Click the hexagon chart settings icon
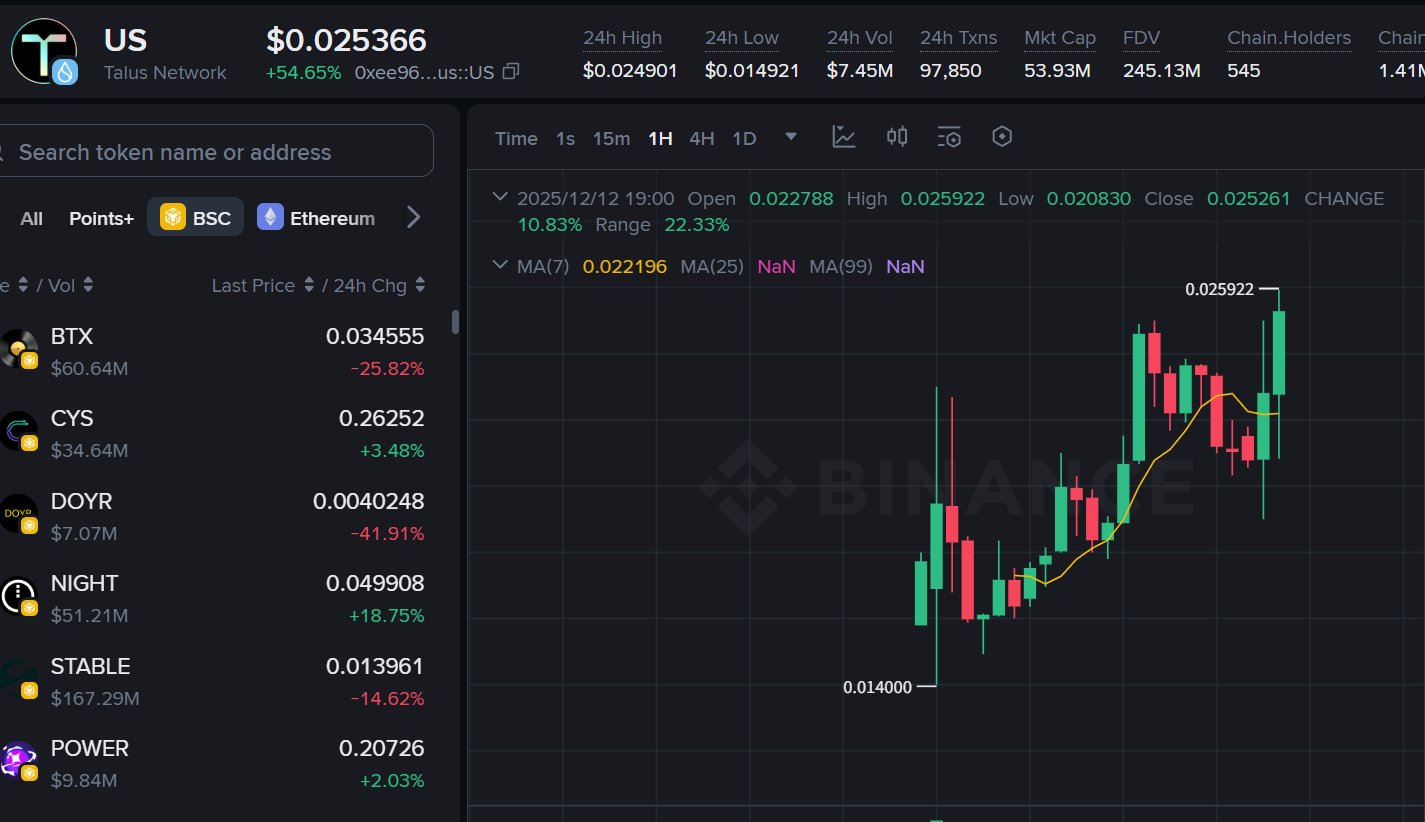Image resolution: width=1425 pixels, height=822 pixels. 1002,137
